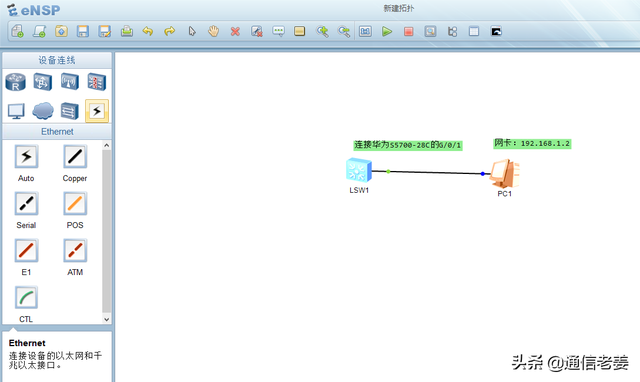Viewport: 640px width, 382px height.
Task: Select the Router device category icon
Action: [16, 82]
